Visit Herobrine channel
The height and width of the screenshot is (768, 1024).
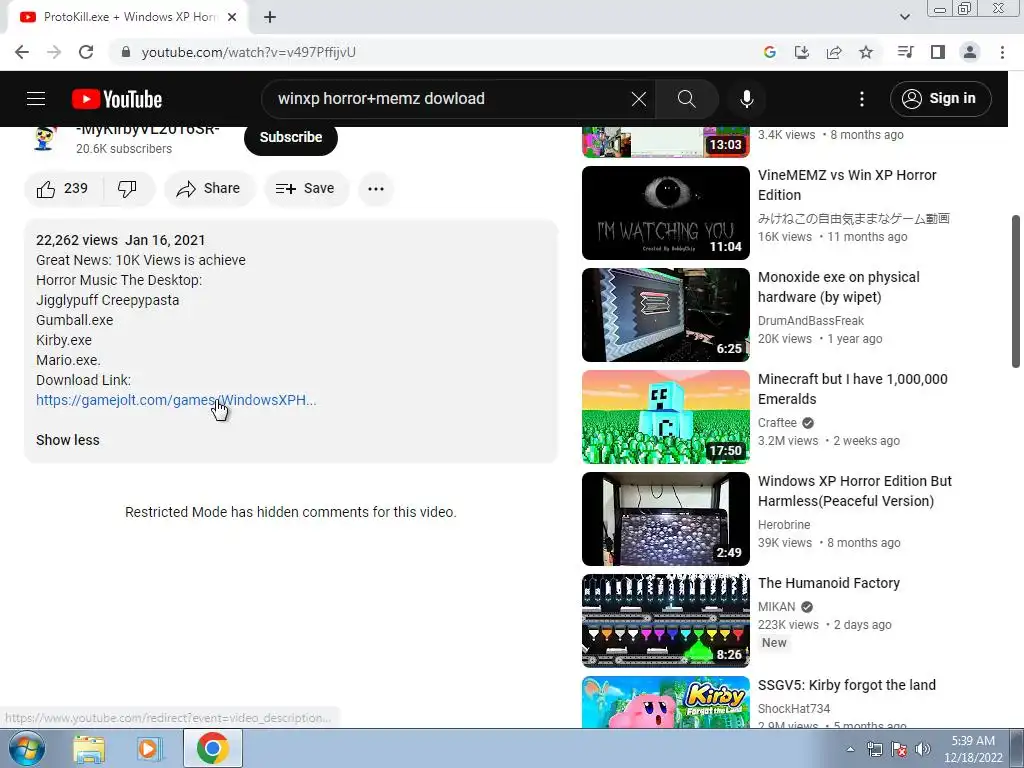(x=784, y=524)
